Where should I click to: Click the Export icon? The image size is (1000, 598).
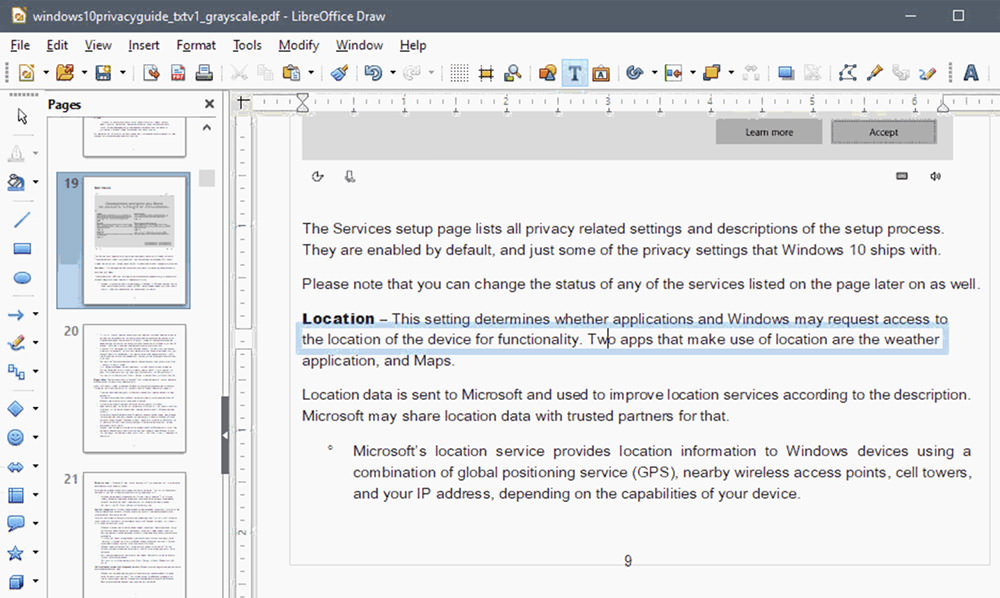pos(151,73)
